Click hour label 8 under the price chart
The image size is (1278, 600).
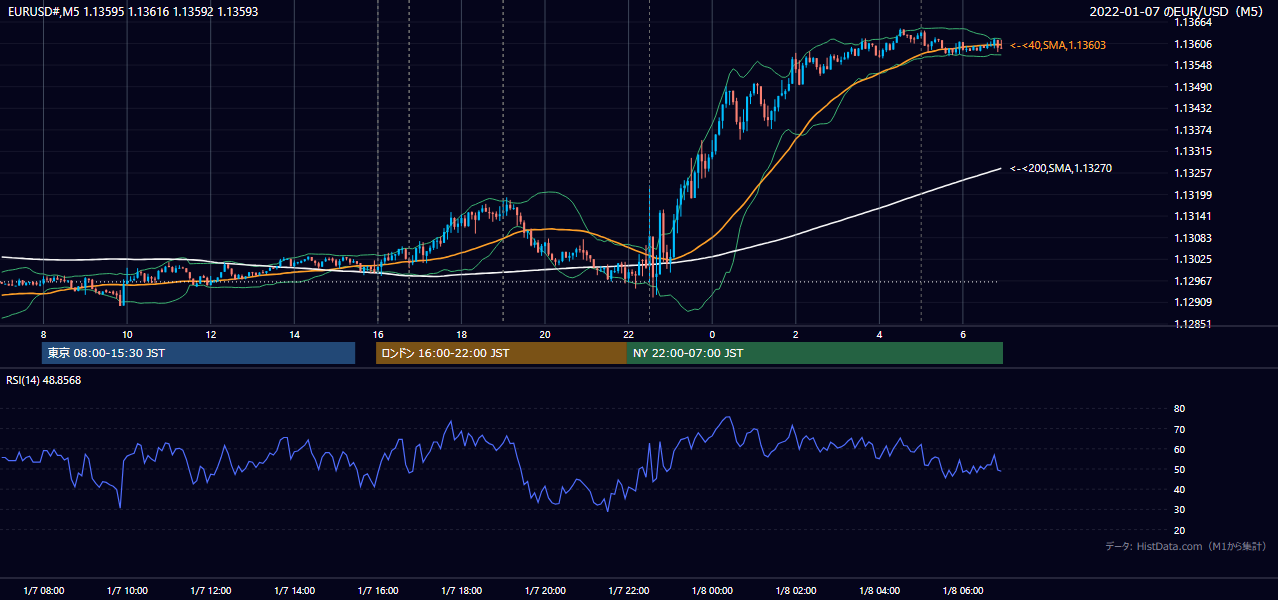43,334
